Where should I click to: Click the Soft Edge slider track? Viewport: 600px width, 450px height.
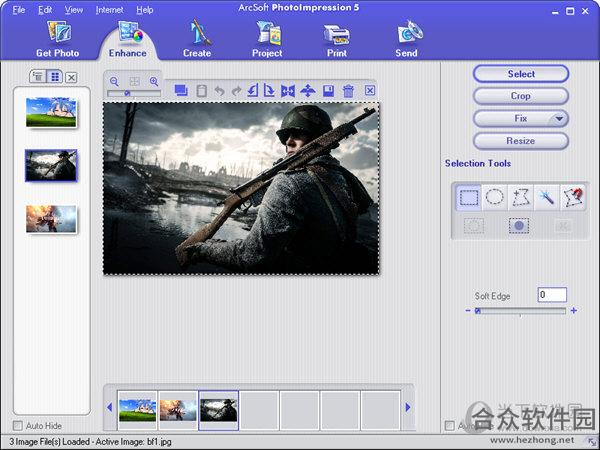coord(520,311)
